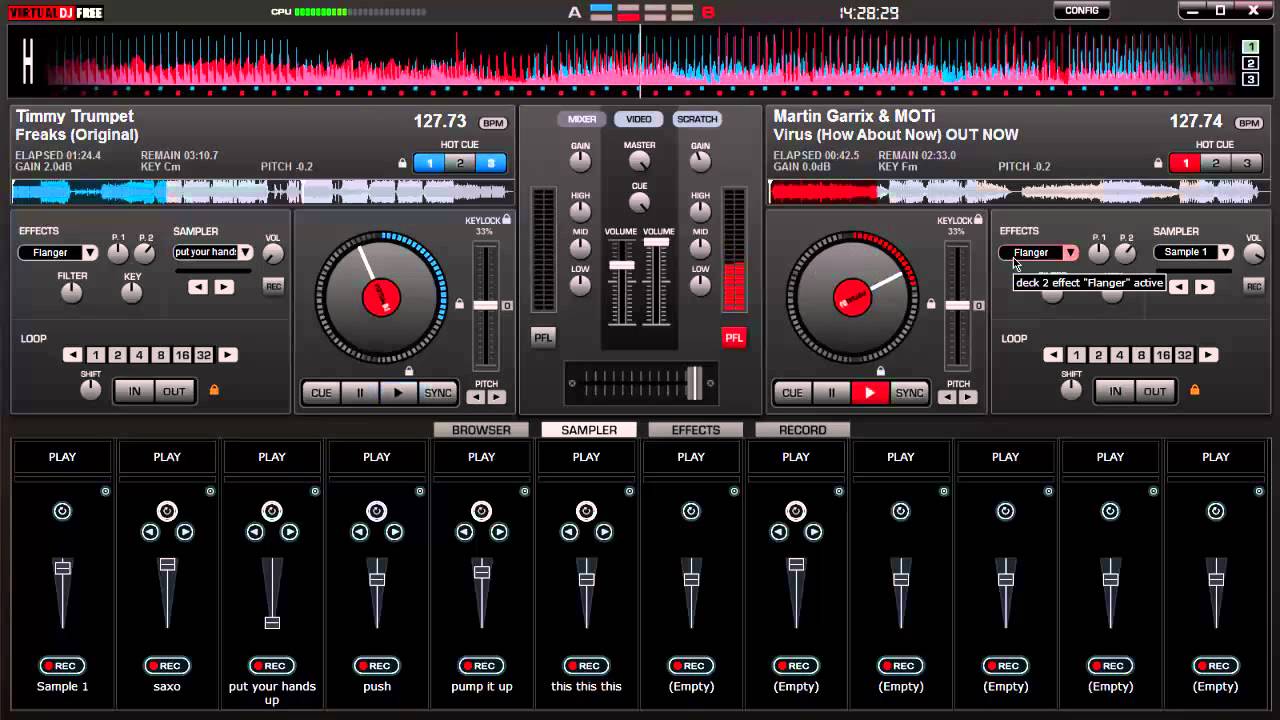Click left deck FILTER knob
The image size is (1280, 720).
pyautogui.click(x=71, y=293)
